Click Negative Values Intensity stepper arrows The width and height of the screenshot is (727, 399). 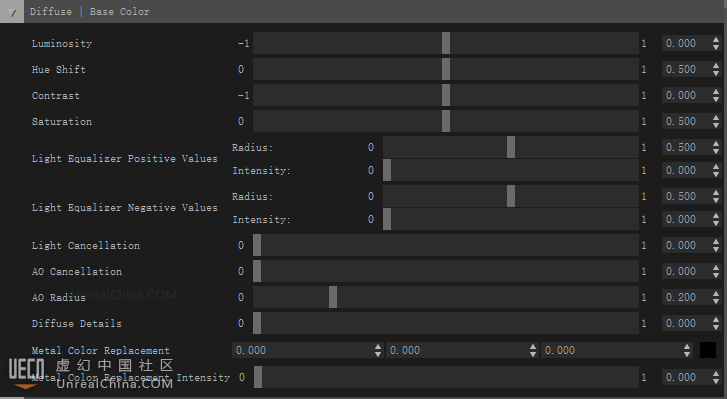pyautogui.click(x=716, y=219)
